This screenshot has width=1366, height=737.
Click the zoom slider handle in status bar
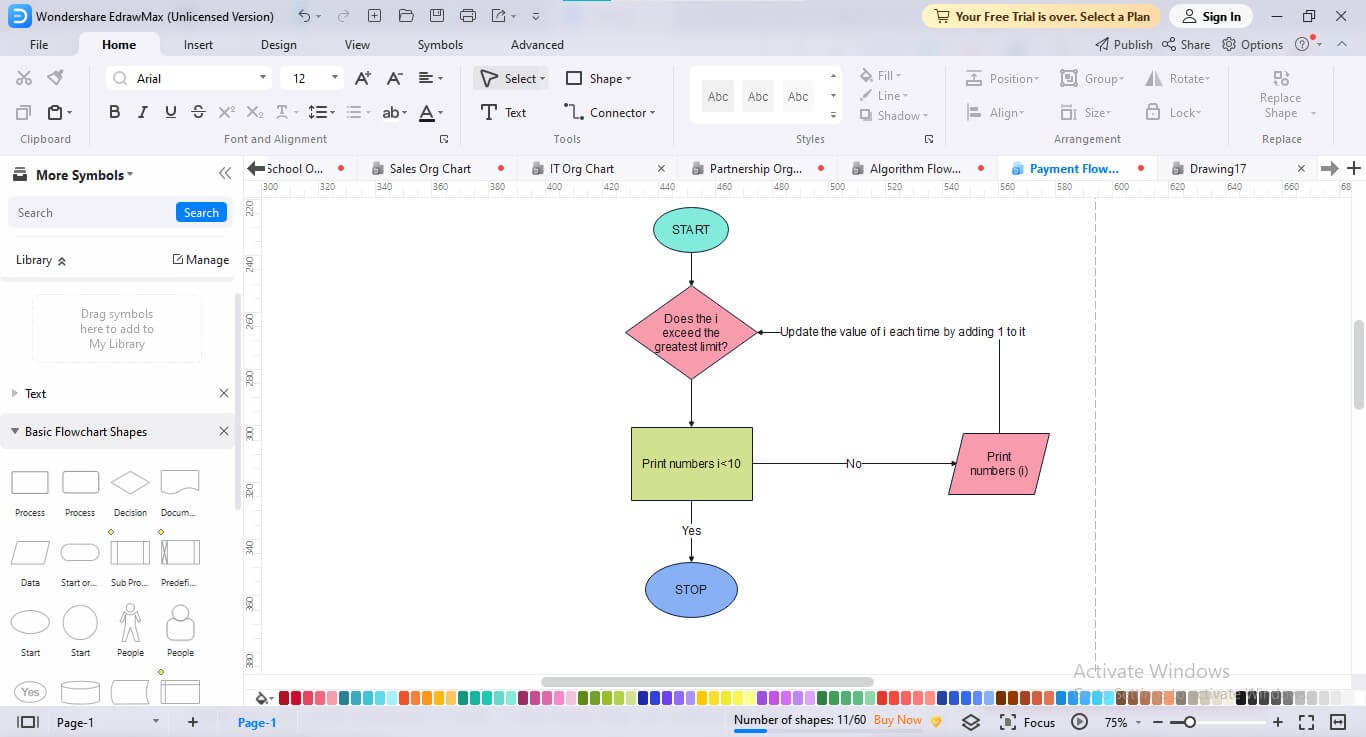[x=1190, y=722]
